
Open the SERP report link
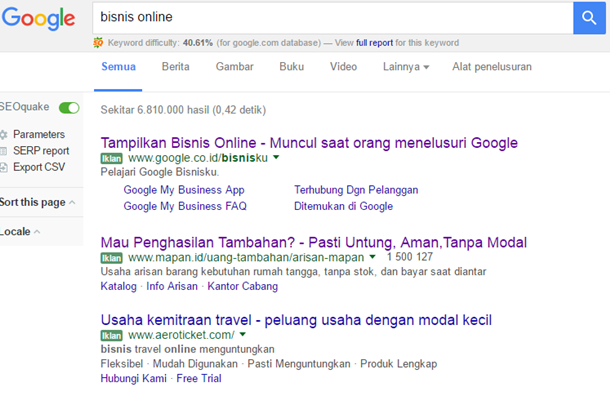coord(41,151)
